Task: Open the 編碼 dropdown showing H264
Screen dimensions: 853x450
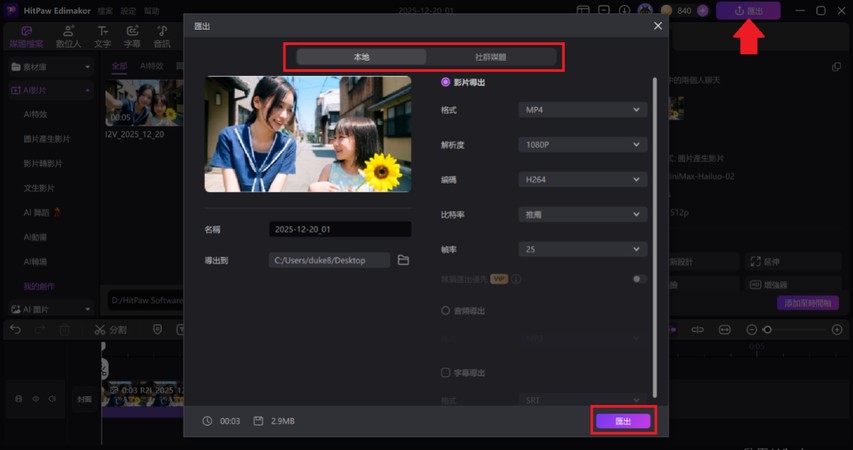Action: coord(583,180)
